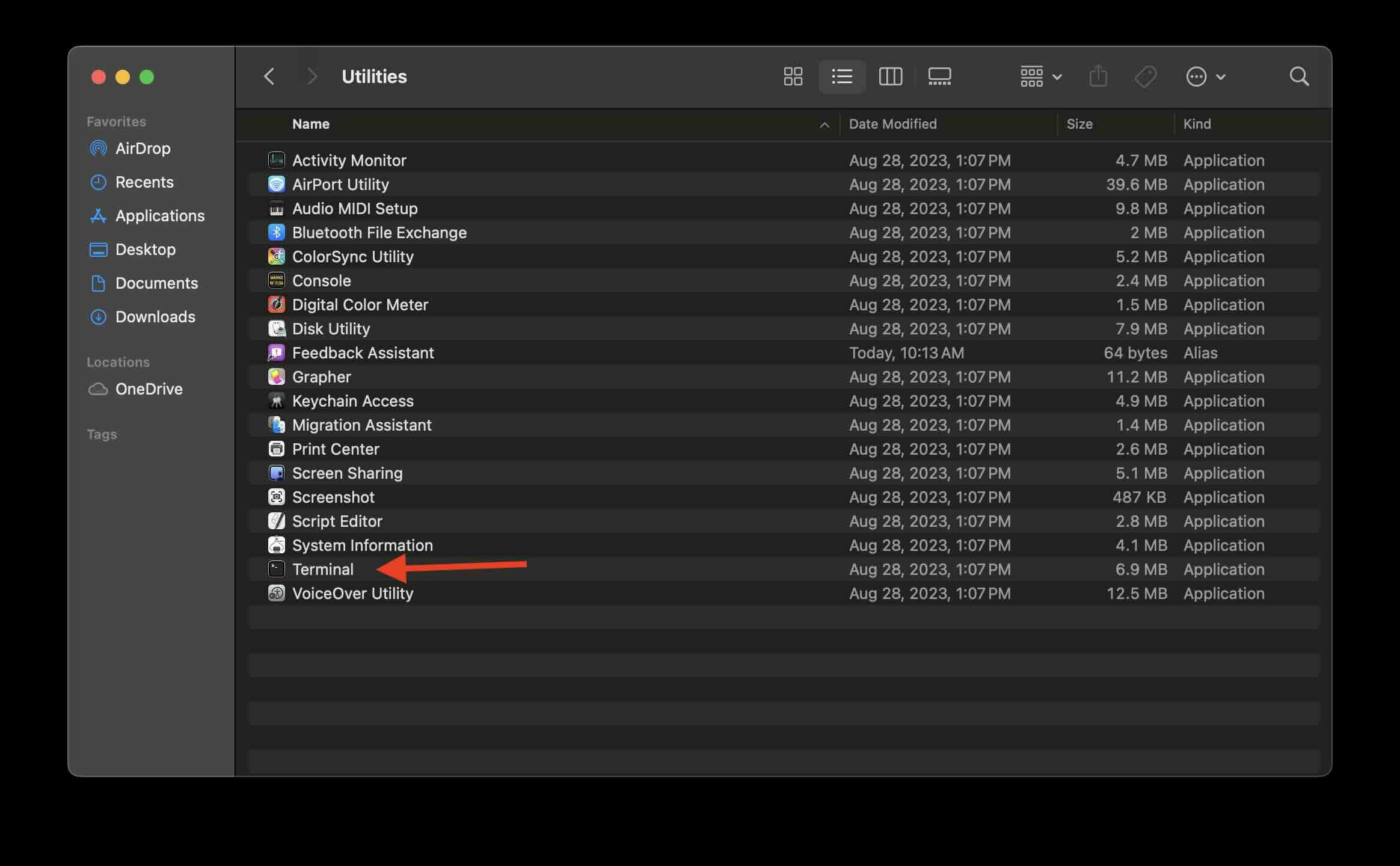This screenshot has width=1400, height=866.
Task: Open ColorSync Utility
Action: click(x=353, y=256)
